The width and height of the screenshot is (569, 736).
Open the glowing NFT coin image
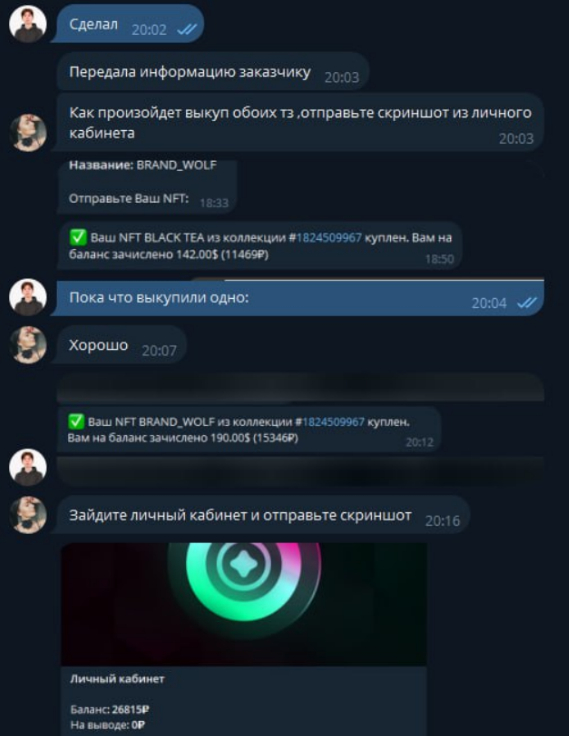click(244, 604)
